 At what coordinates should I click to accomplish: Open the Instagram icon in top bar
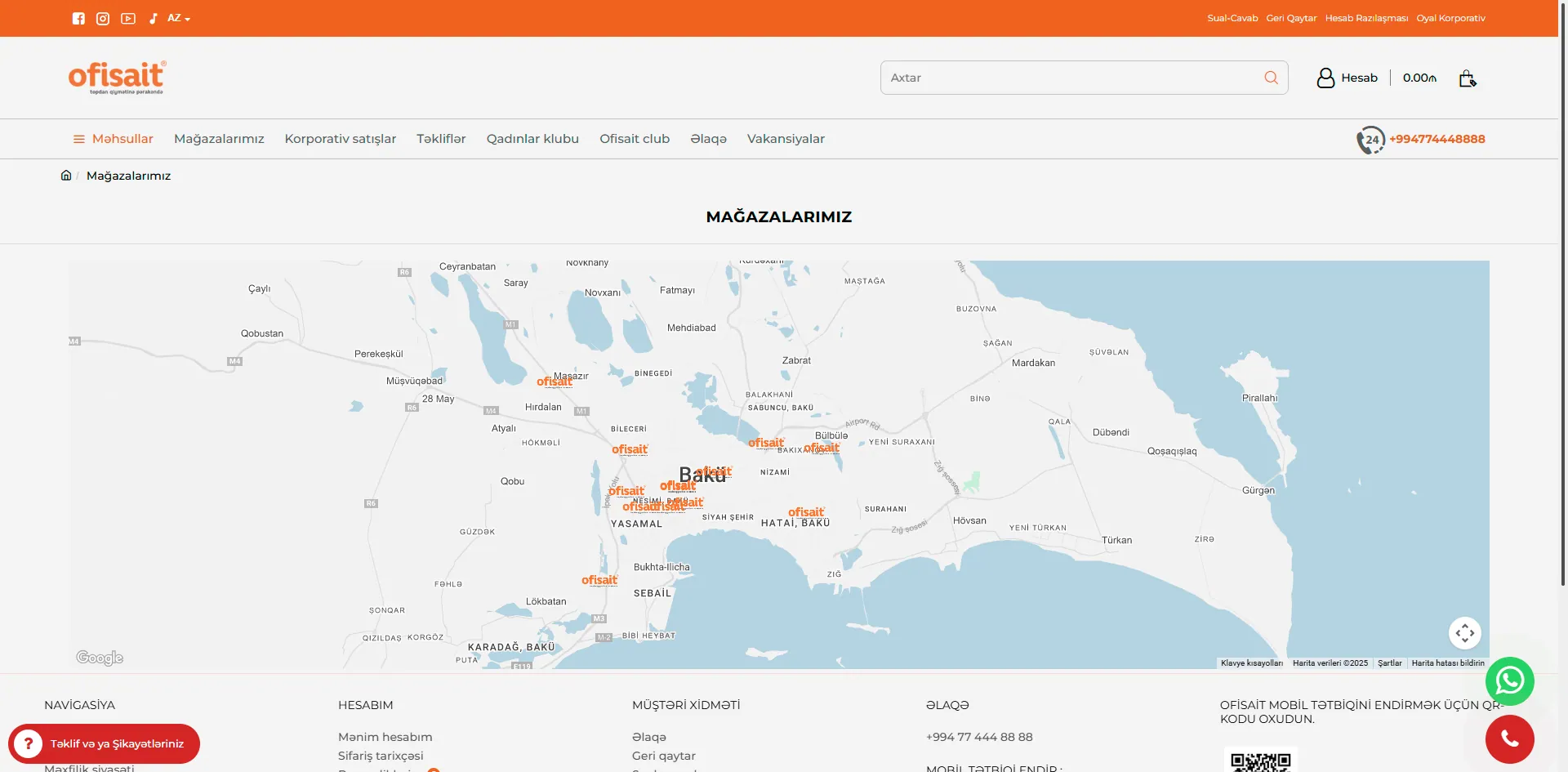pyautogui.click(x=103, y=18)
